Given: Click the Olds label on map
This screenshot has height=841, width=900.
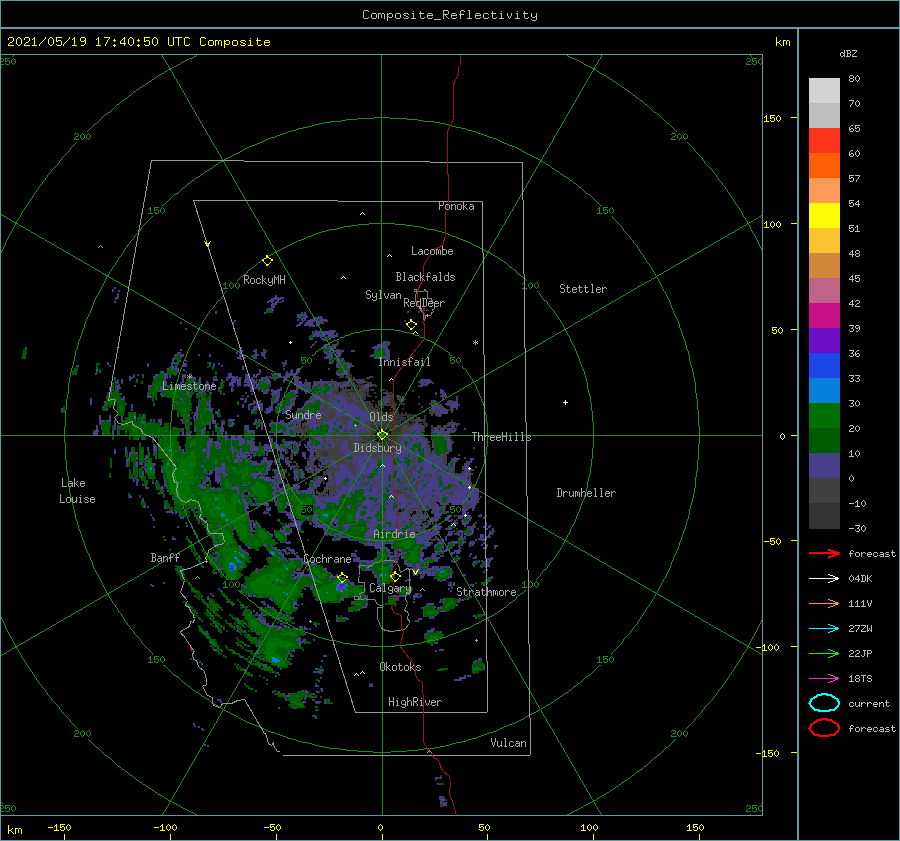Looking at the screenshot, I should tap(381, 417).
